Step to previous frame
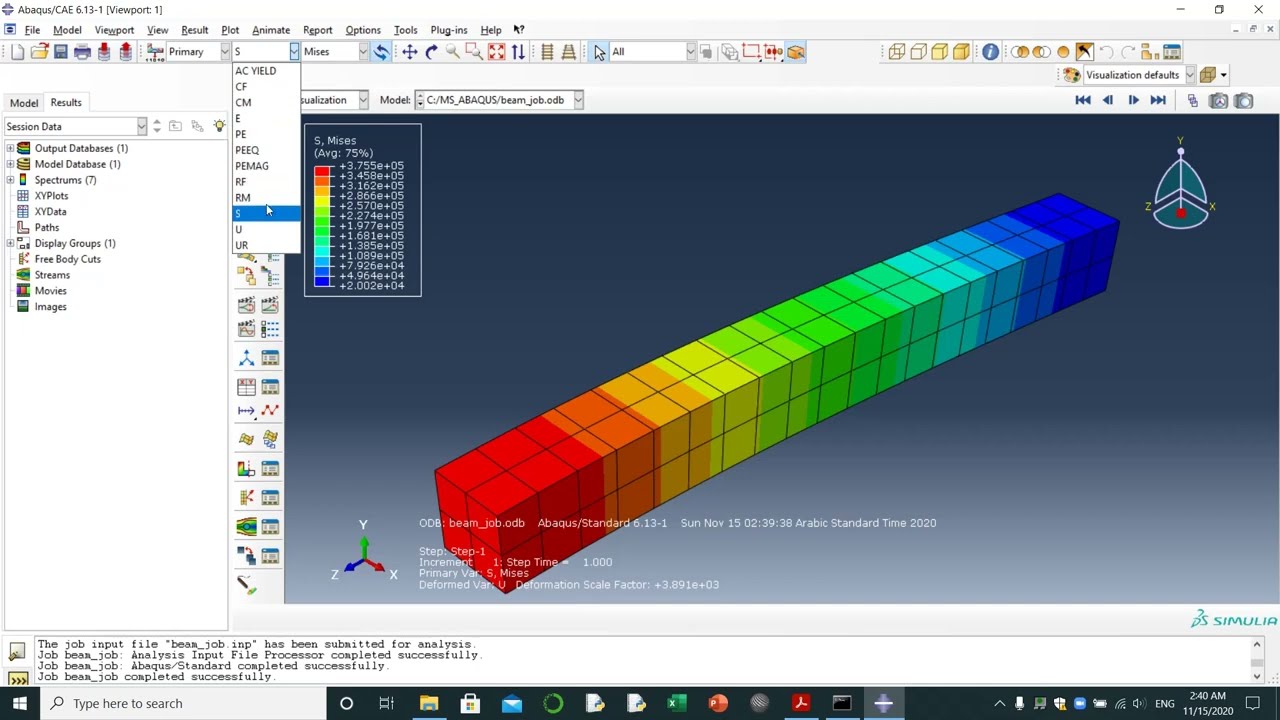The image size is (1280, 720). [1108, 100]
